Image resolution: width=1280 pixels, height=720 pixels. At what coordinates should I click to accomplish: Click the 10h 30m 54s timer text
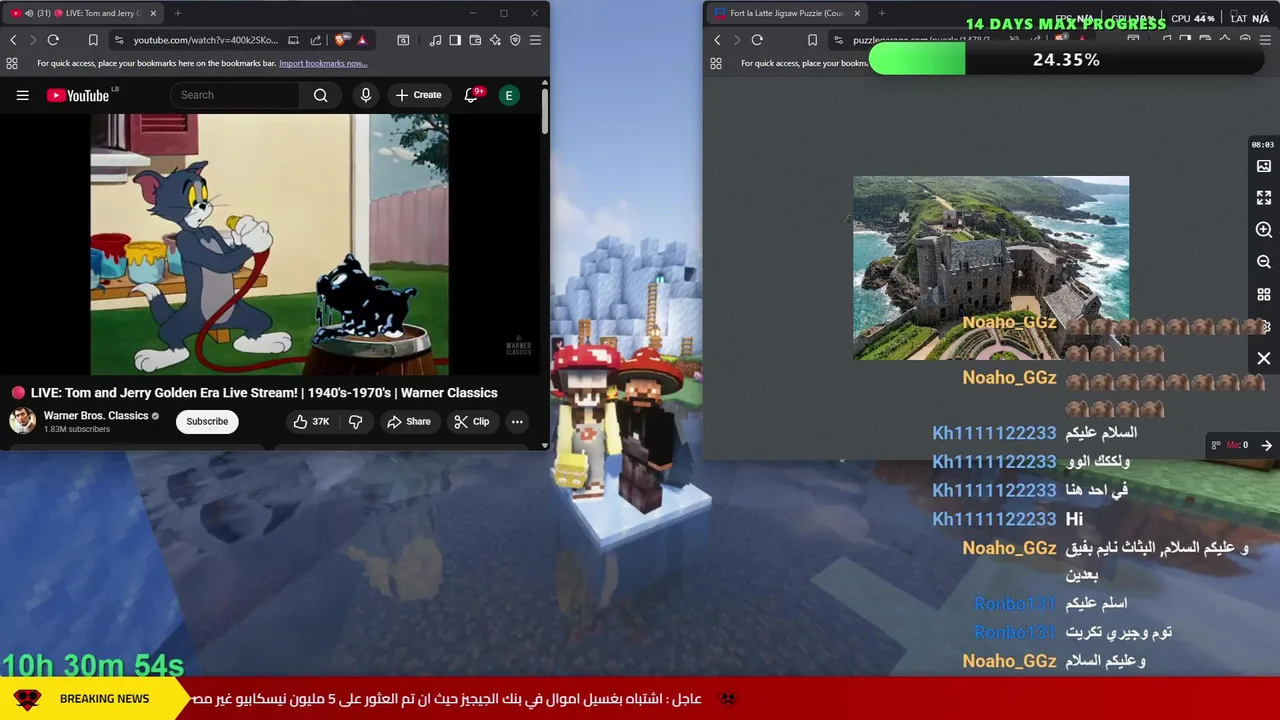click(93, 665)
